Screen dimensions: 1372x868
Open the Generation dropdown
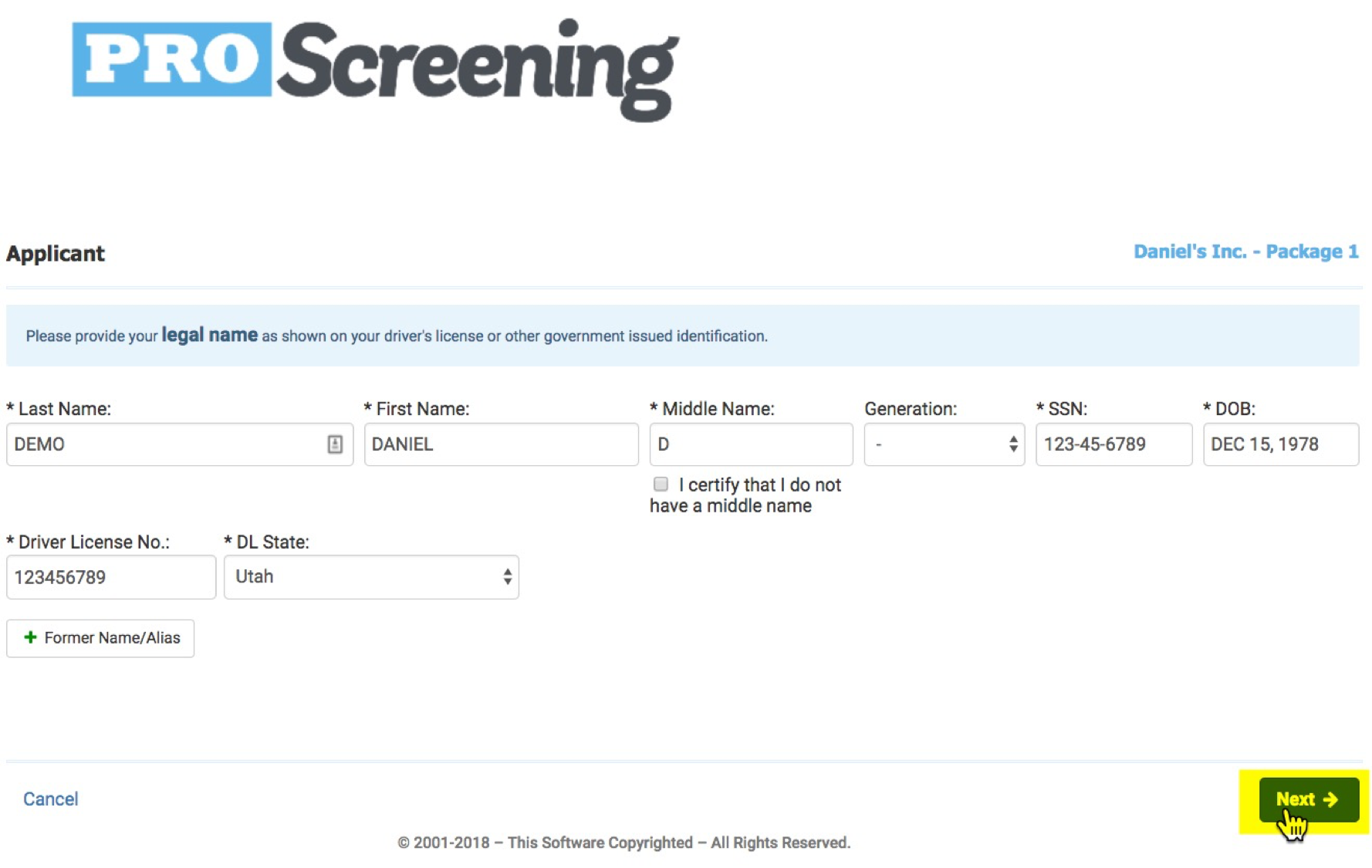point(943,444)
